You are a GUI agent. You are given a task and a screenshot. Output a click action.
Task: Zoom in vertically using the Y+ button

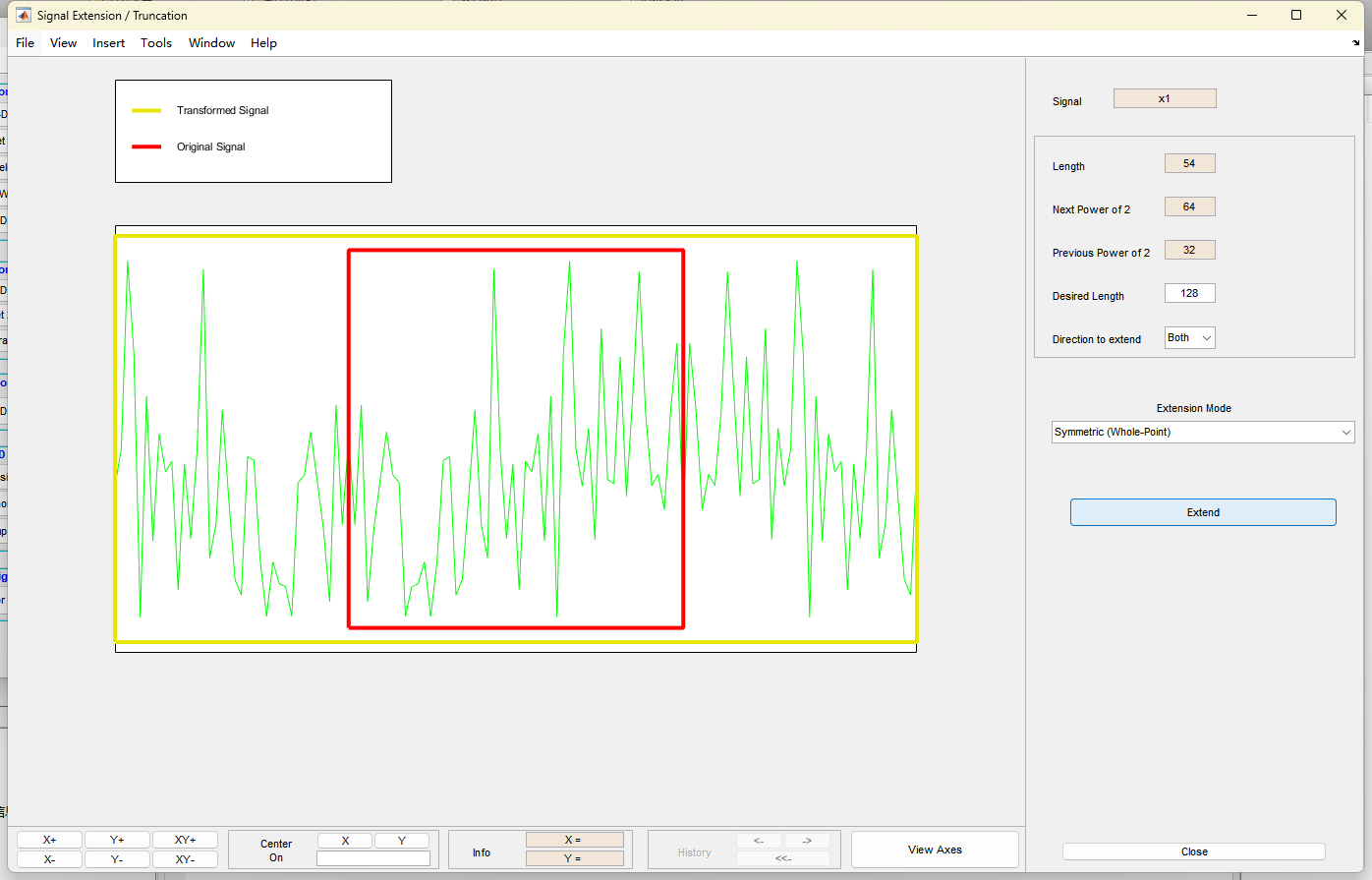116,839
